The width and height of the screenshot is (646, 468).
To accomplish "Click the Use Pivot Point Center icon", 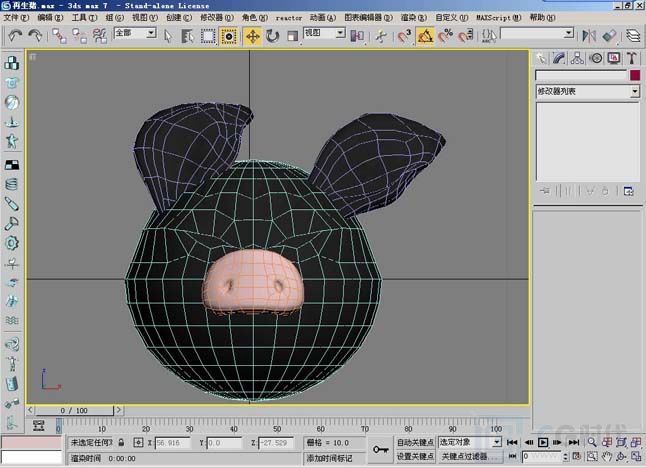I will (x=357, y=36).
